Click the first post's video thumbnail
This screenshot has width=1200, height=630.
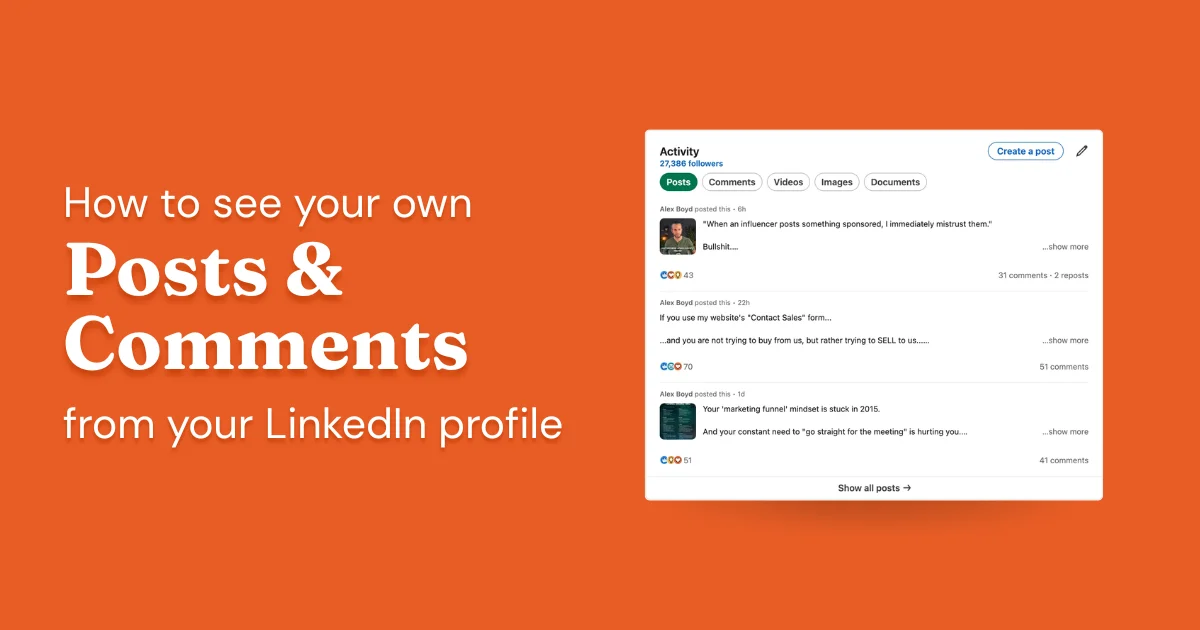(x=677, y=236)
